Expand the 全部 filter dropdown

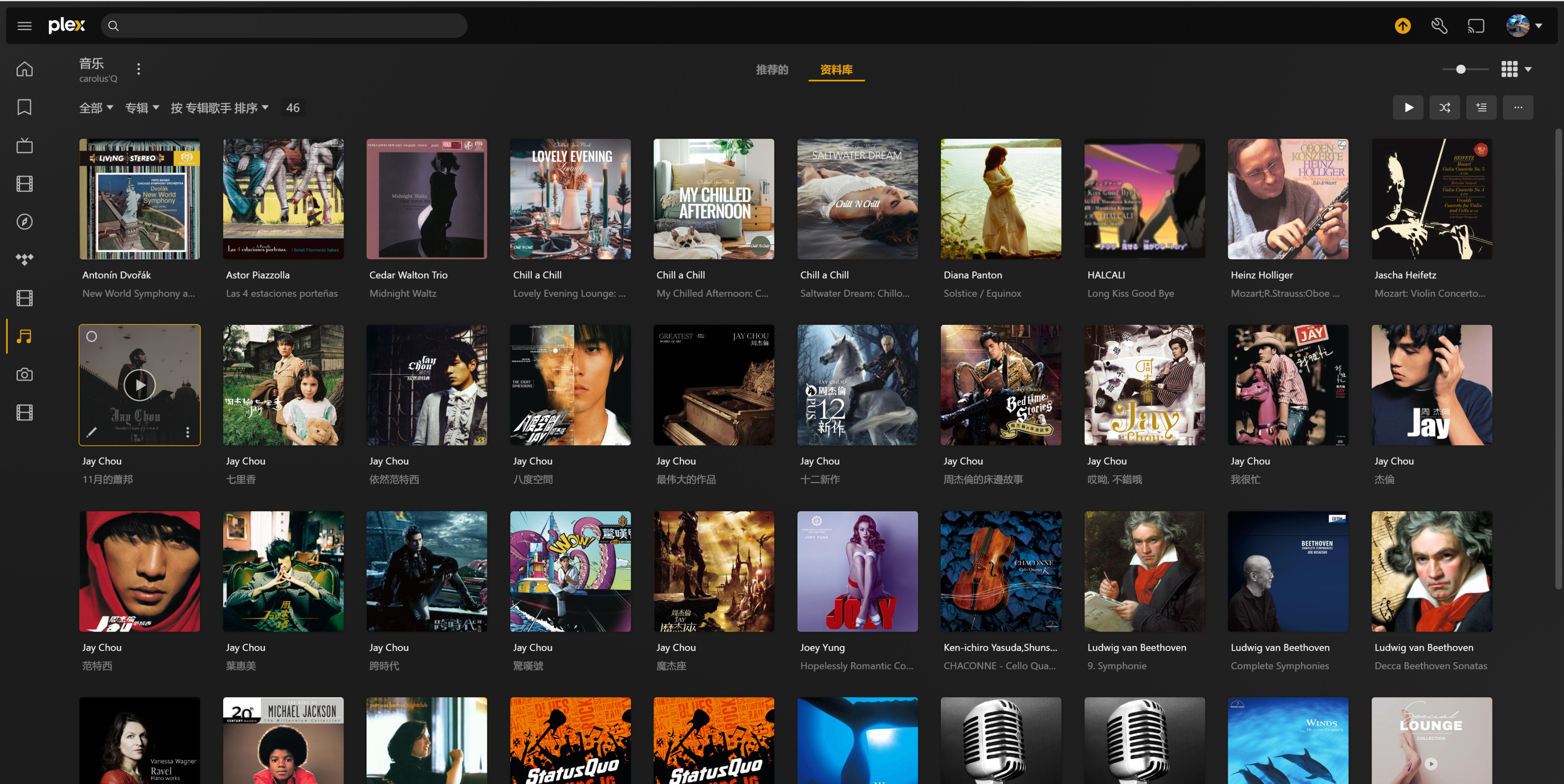point(96,108)
